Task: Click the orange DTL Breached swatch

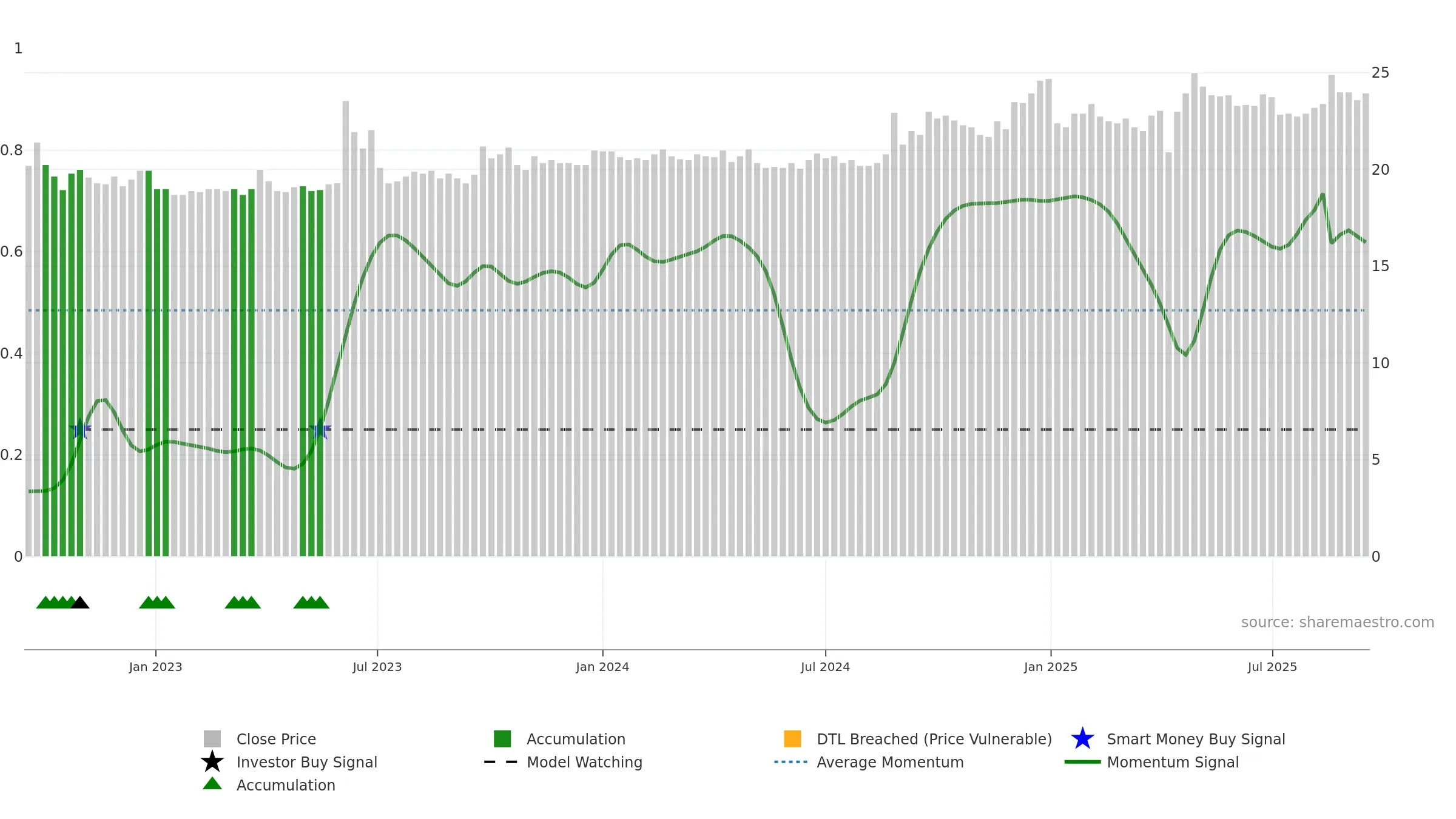Action: pos(792,739)
